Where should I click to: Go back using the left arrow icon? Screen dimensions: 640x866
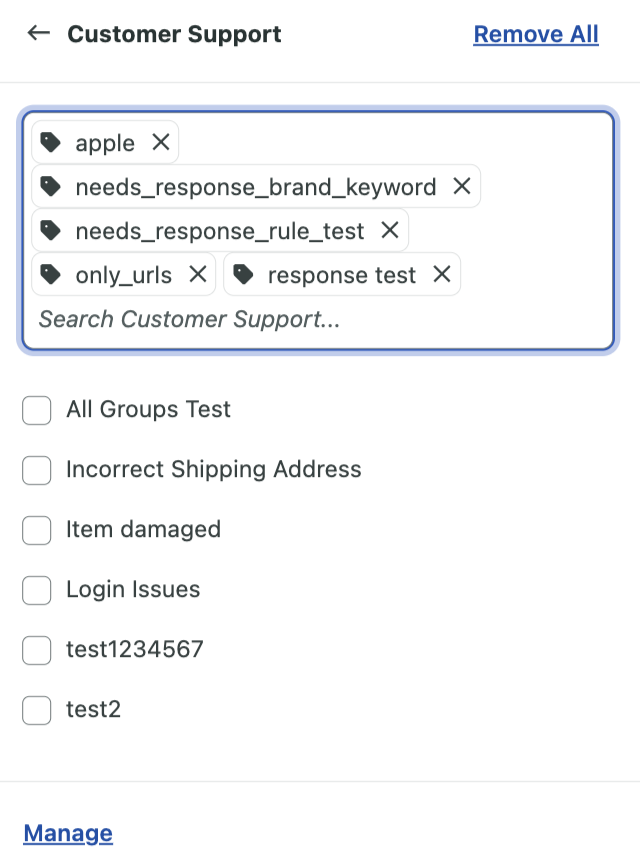[x=39, y=33]
